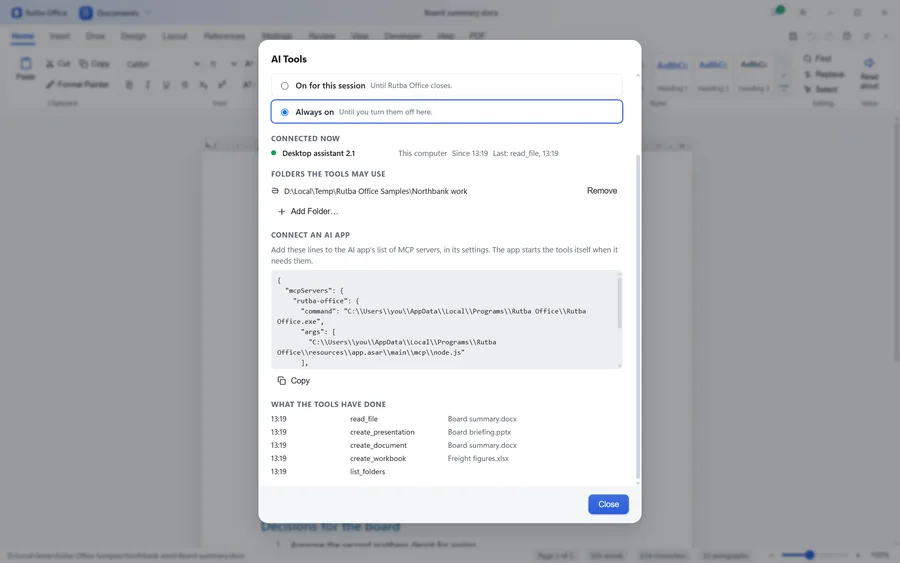Click the ribbon Copy icon in Clipboard group
The height and width of the screenshot is (563, 900).
pyautogui.click(x=84, y=64)
